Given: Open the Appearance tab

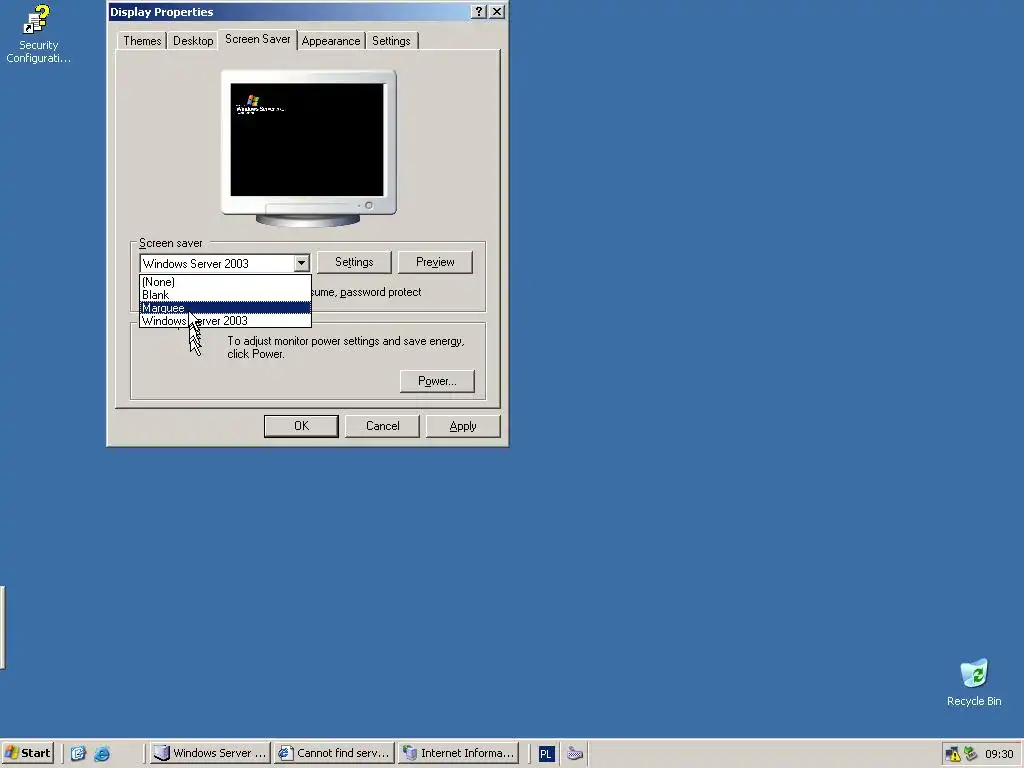Looking at the screenshot, I should pos(330,40).
